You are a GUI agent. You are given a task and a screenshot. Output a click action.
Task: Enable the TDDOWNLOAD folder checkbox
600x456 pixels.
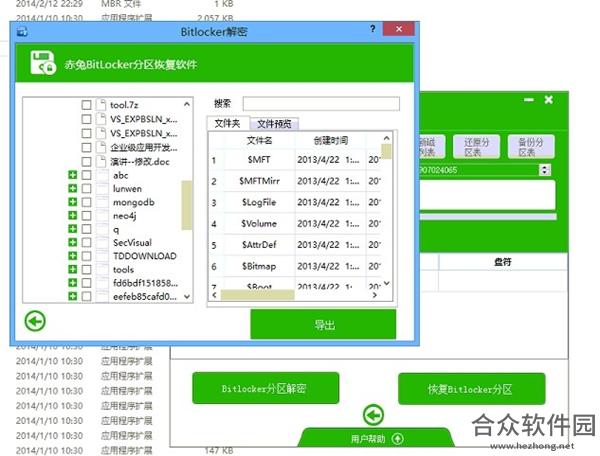(x=86, y=256)
